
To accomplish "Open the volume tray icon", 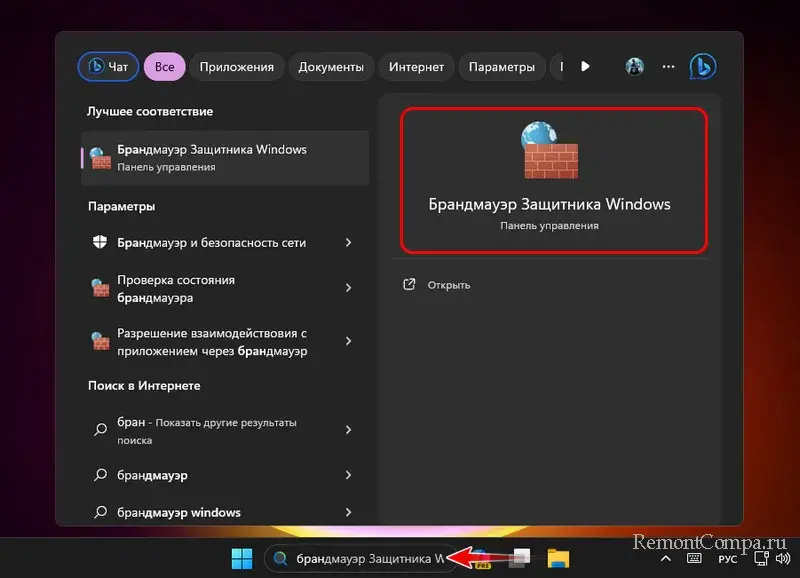I will pyautogui.click(x=783, y=559).
